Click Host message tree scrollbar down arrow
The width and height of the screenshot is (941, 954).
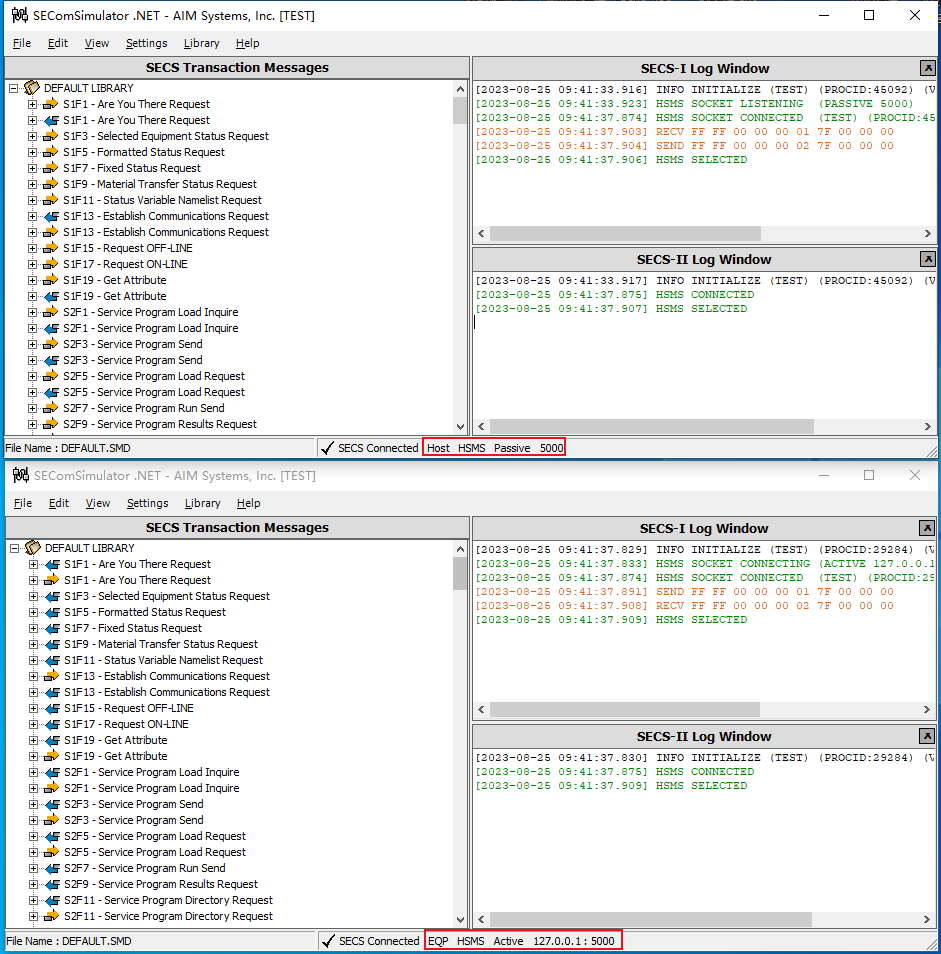(x=460, y=427)
